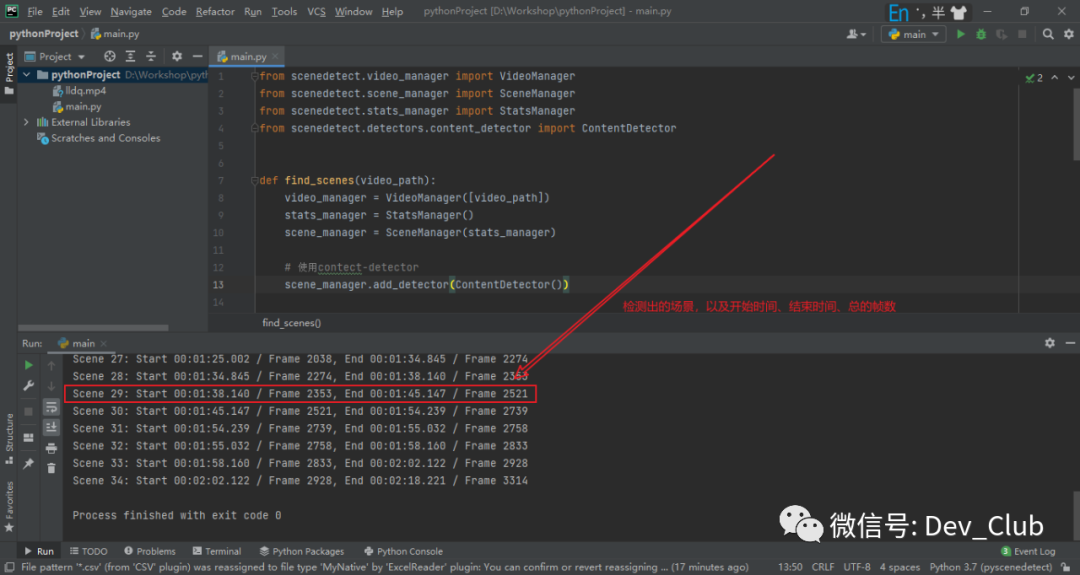
Task: Pin the Run tab with pin icon
Action: [28, 463]
